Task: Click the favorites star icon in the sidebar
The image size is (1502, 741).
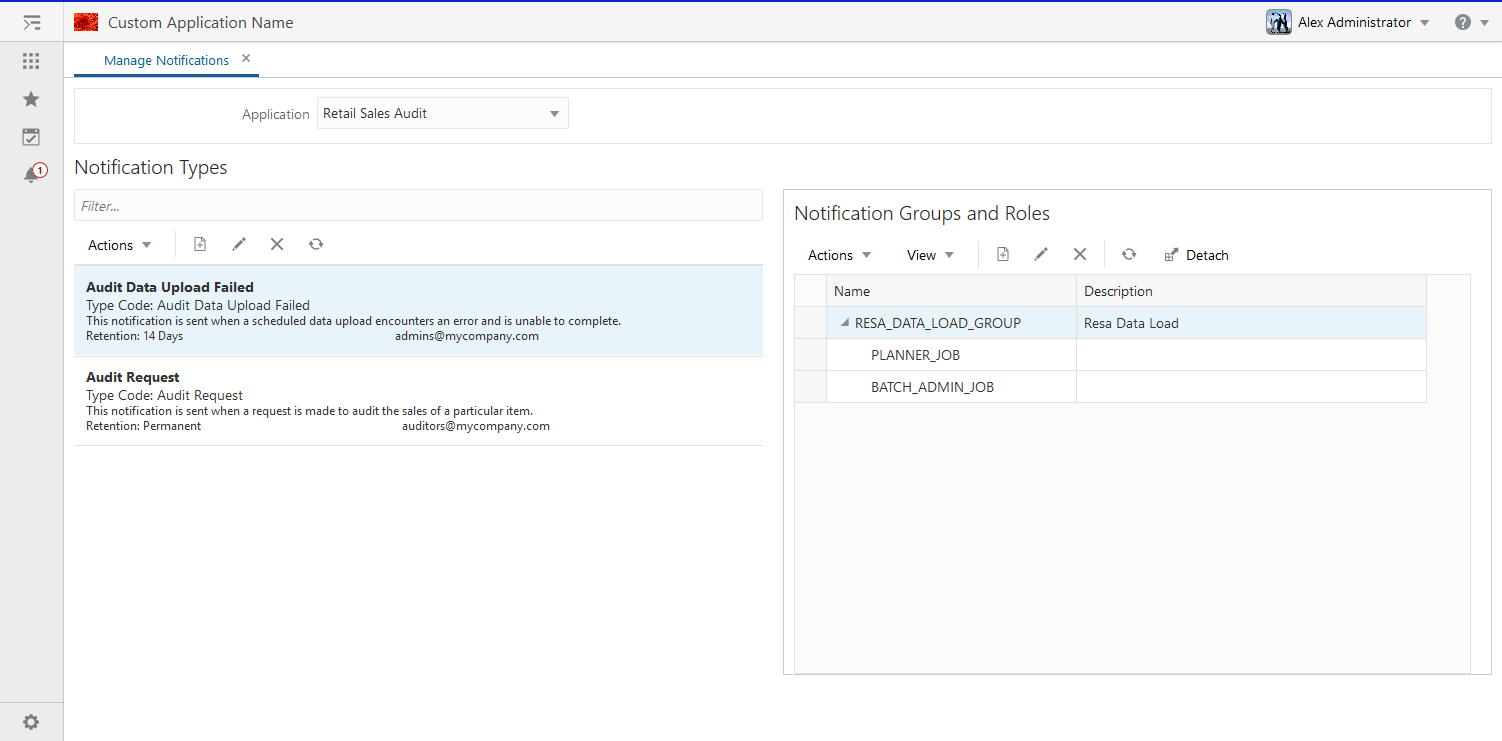Action: click(31, 99)
